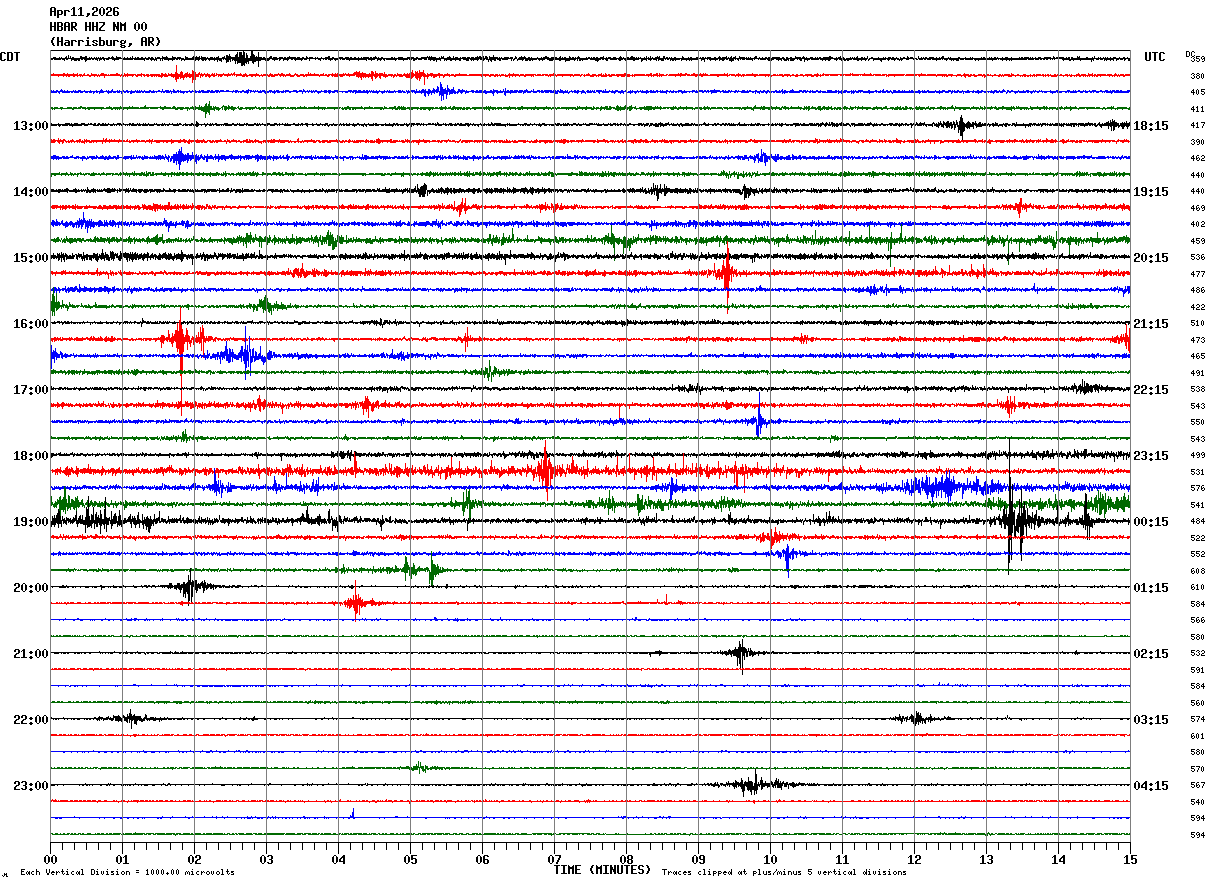This screenshot has height=886, width=1210.
Task: Click the "CDT" timezone label
Action: click(x=10, y=57)
